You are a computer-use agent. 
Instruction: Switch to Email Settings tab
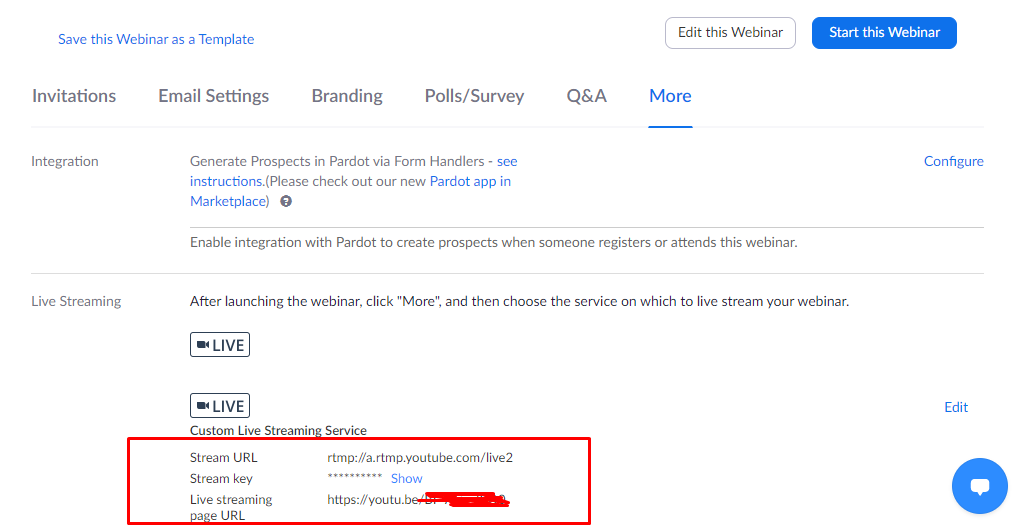(x=213, y=96)
